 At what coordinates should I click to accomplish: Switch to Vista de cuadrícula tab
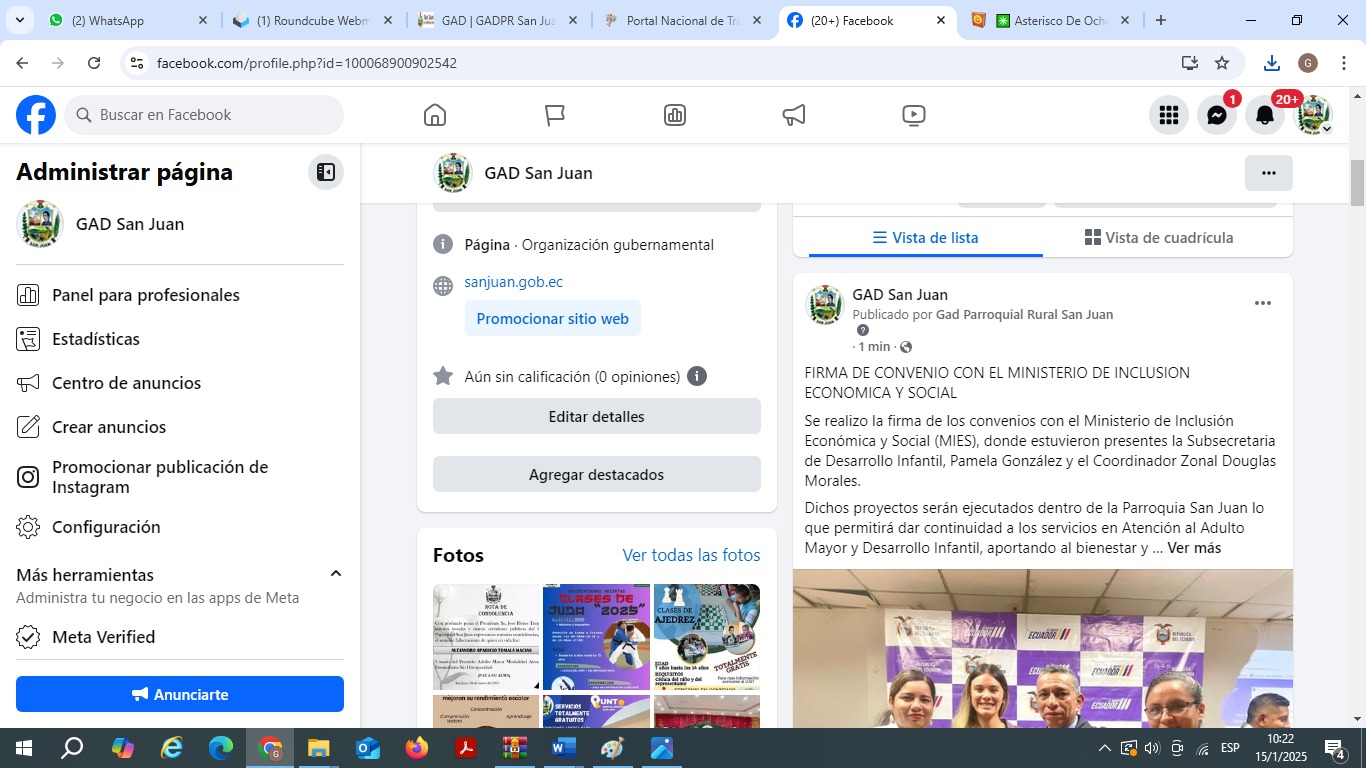(x=1159, y=238)
